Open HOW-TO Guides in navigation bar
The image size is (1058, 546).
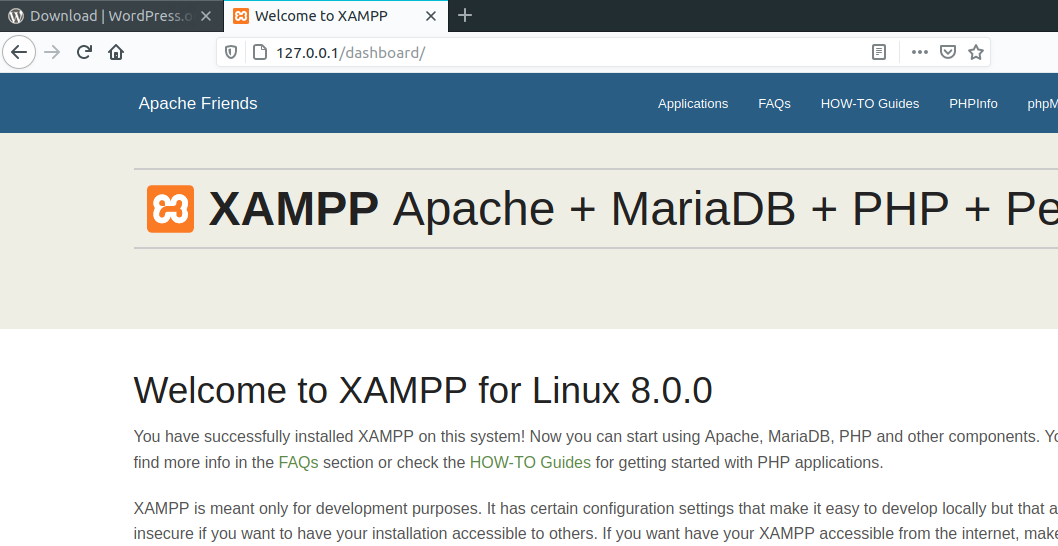pos(870,104)
